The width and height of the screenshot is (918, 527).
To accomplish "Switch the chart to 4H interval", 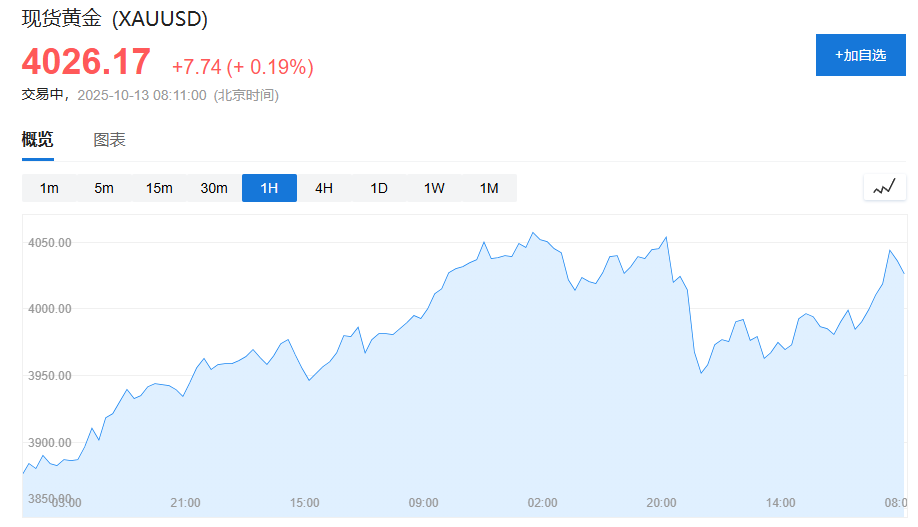I will coord(324,188).
